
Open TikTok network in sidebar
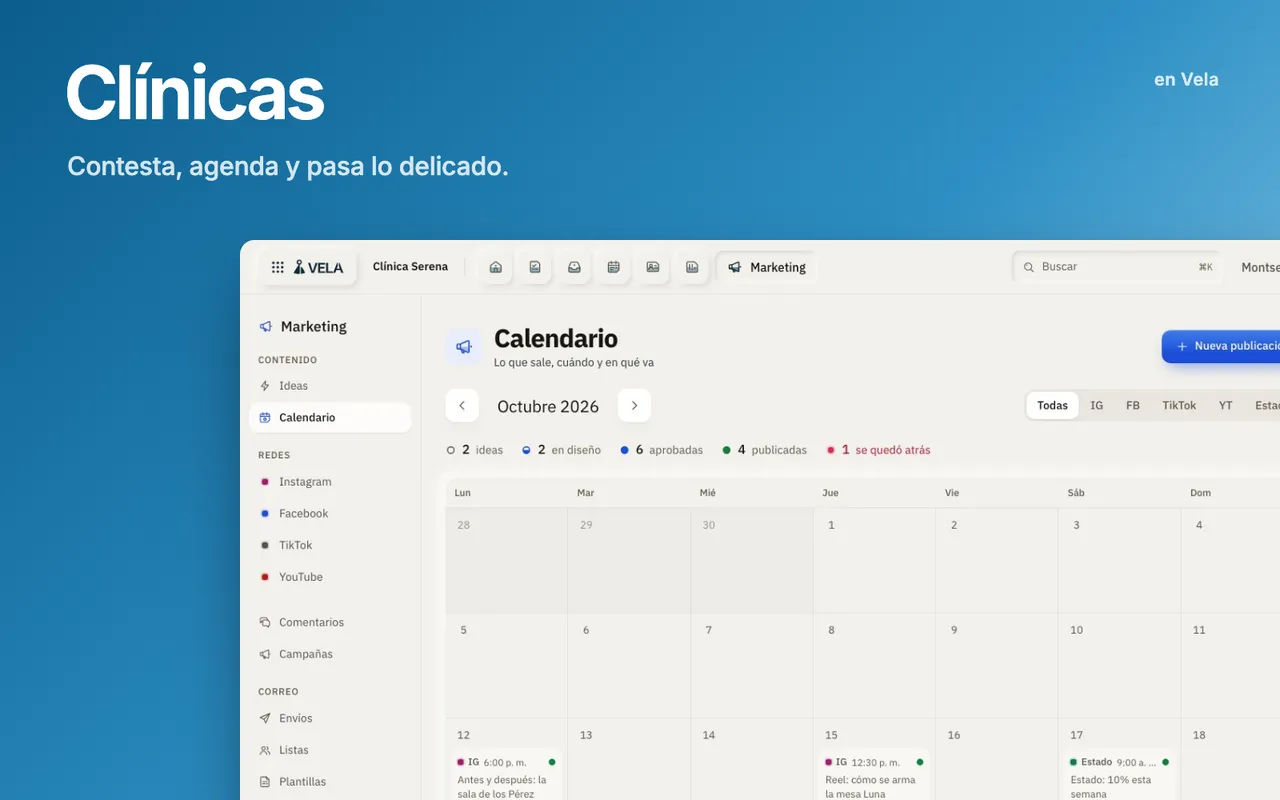pos(330,546)
